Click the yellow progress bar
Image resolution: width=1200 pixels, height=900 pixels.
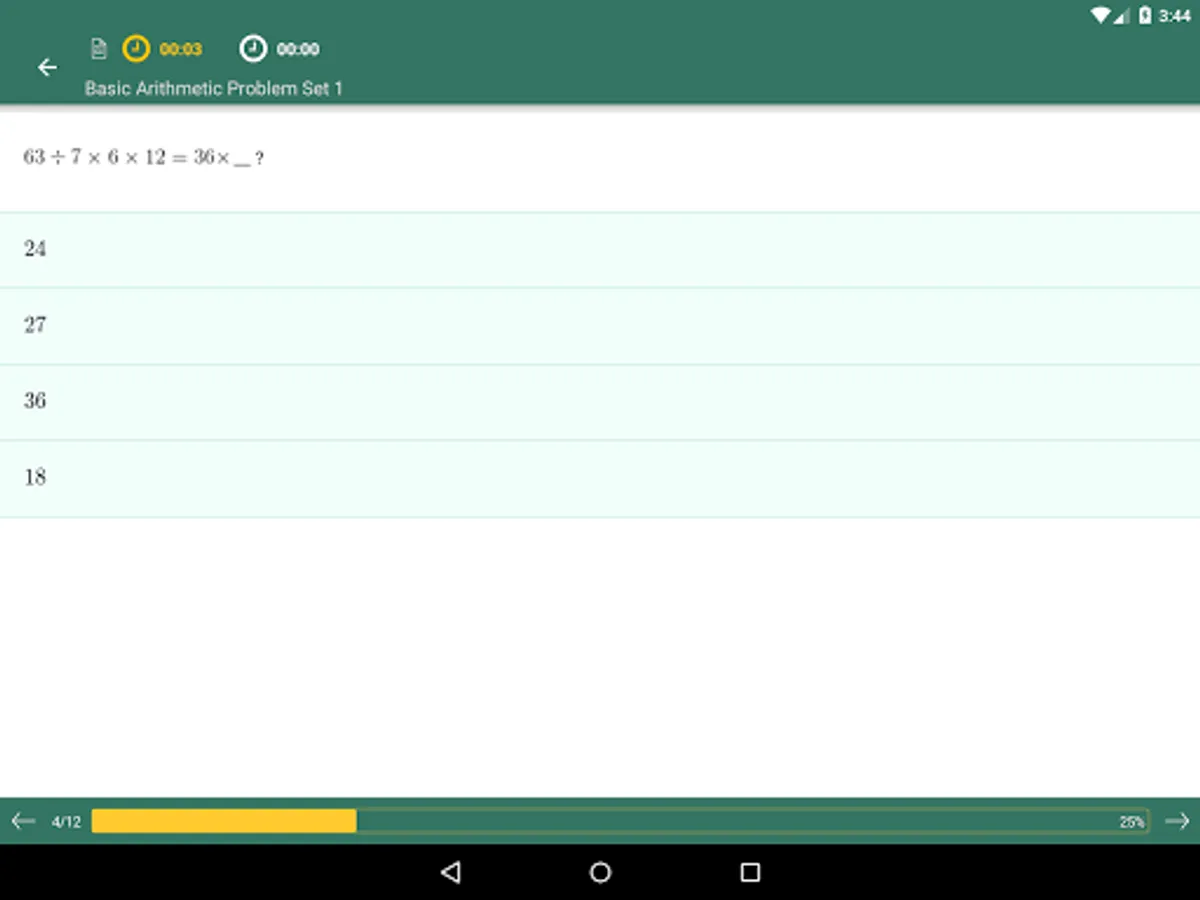224,821
